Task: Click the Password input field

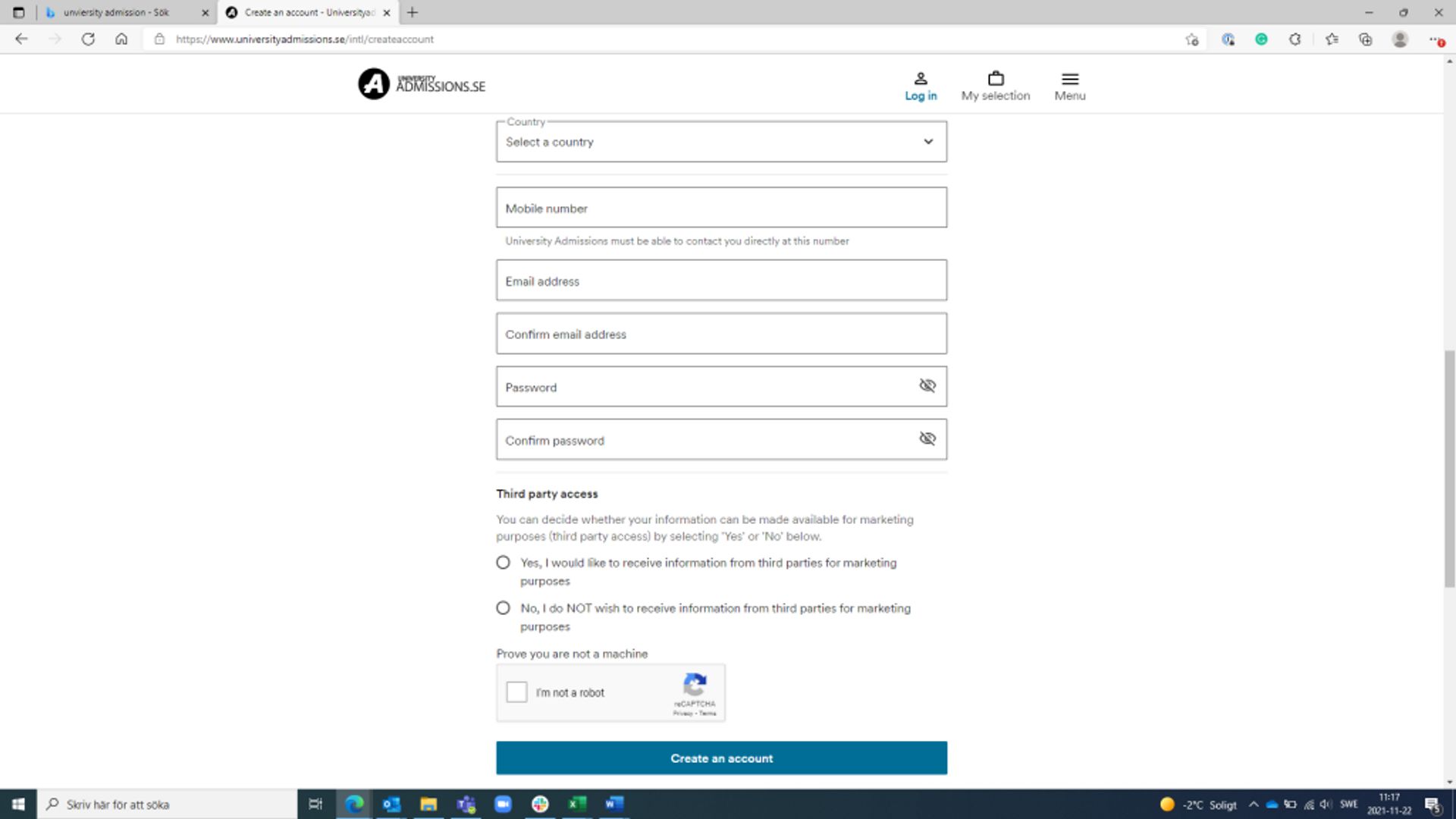Action: (721, 387)
